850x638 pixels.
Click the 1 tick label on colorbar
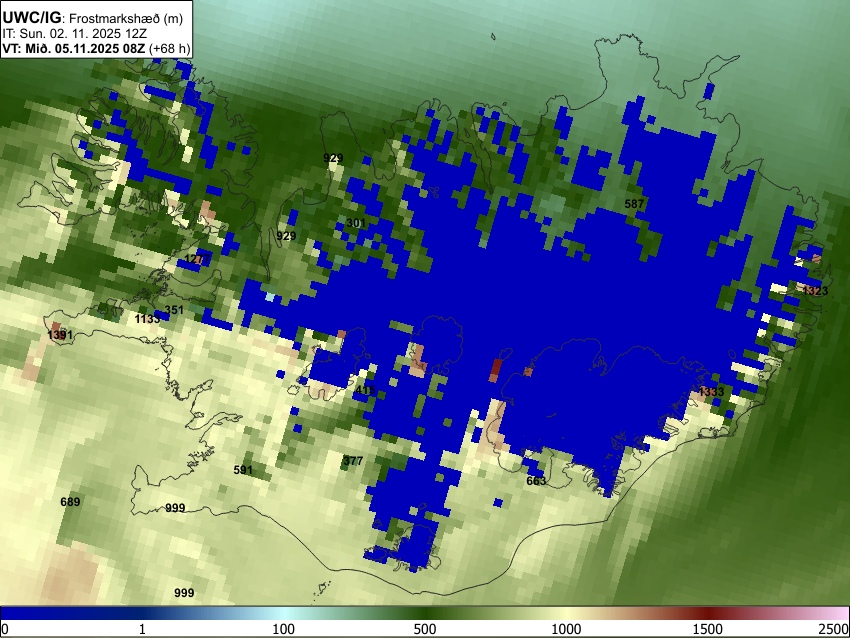tap(142, 629)
